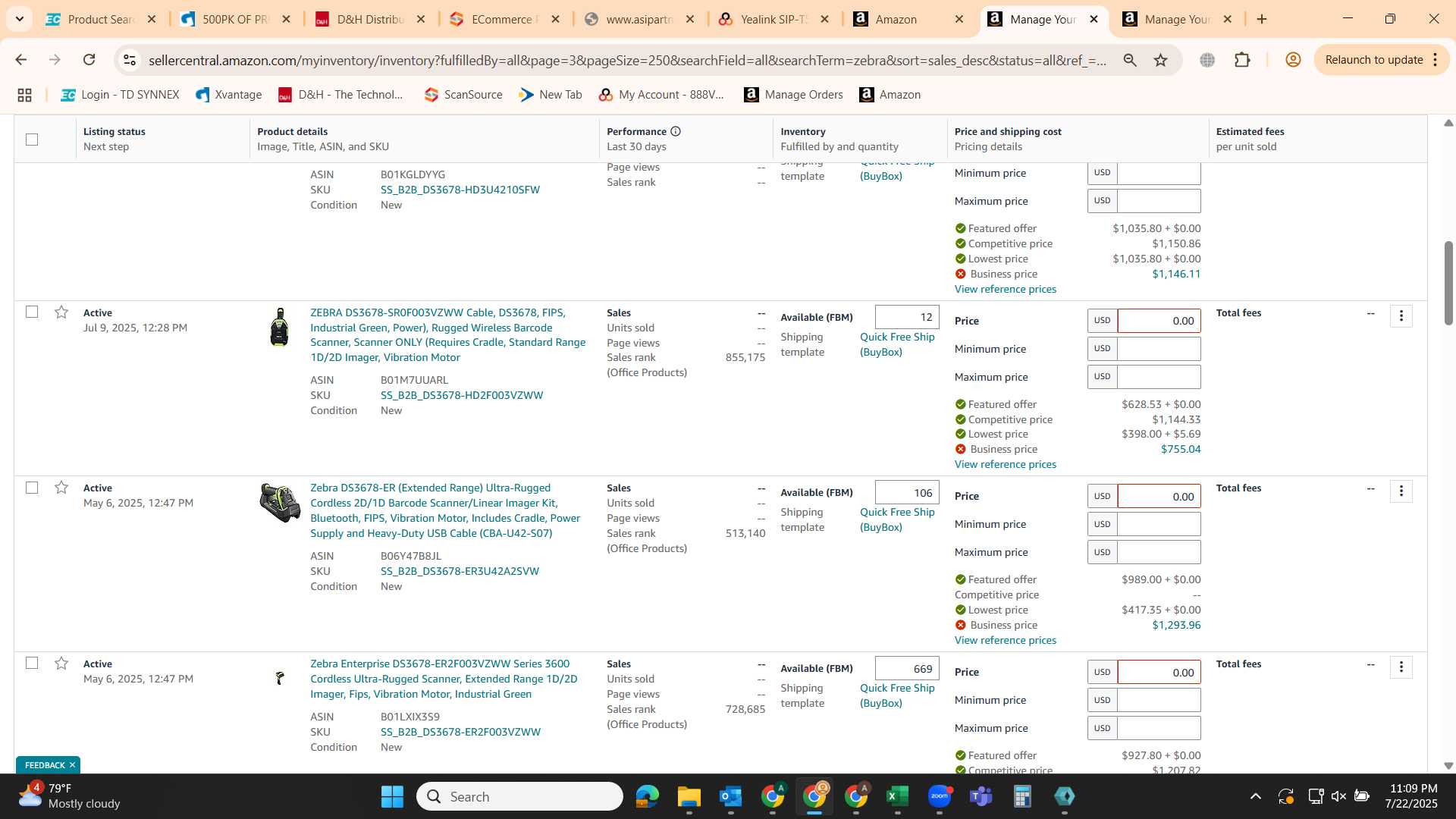Click the price field for DS3678-SR0F003VZWW
Image resolution: width=1456 pixels, height=819 pixels.
tap(1159, 321)
